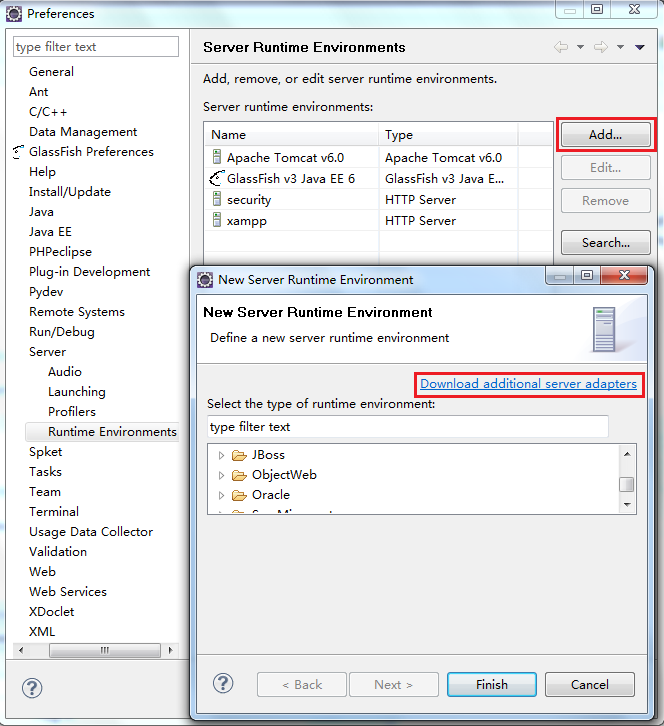The height and width of the screenshot is (726, 664).
Task: Click the help icon in New Server dialog
Action: click(223, 683)
